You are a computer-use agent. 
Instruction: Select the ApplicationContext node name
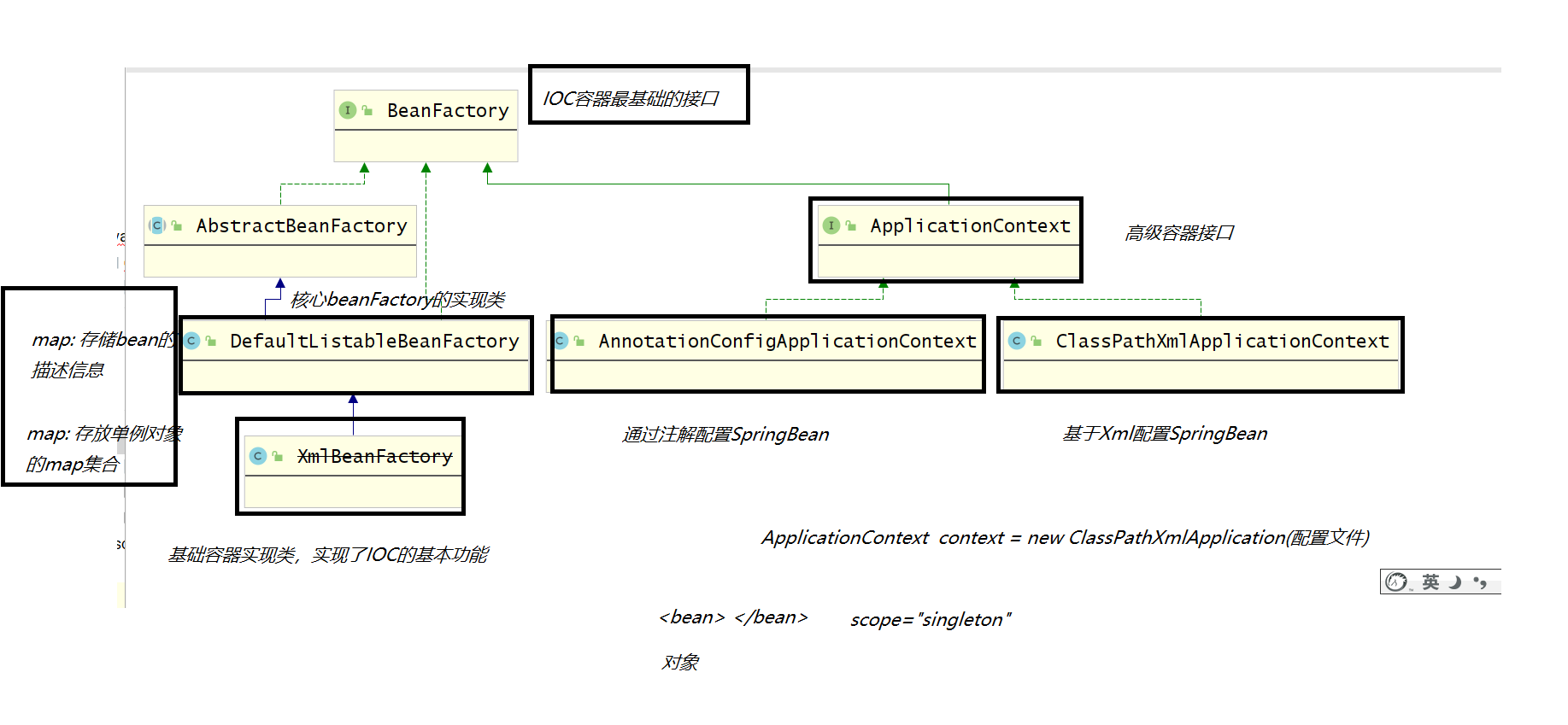point(970,225)
